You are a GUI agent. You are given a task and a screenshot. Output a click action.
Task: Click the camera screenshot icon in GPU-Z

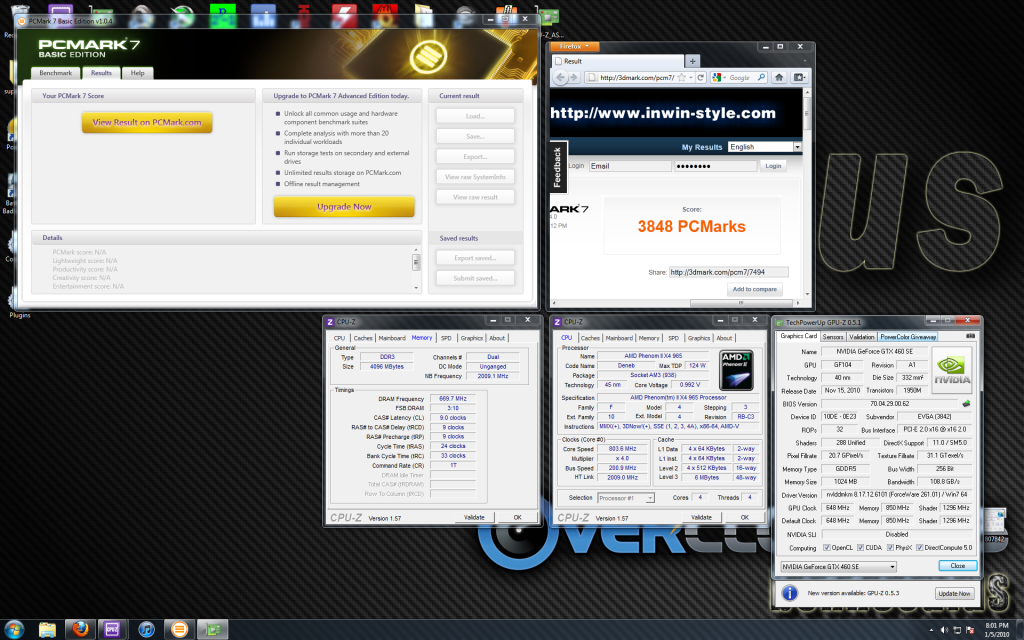[971, 335]
